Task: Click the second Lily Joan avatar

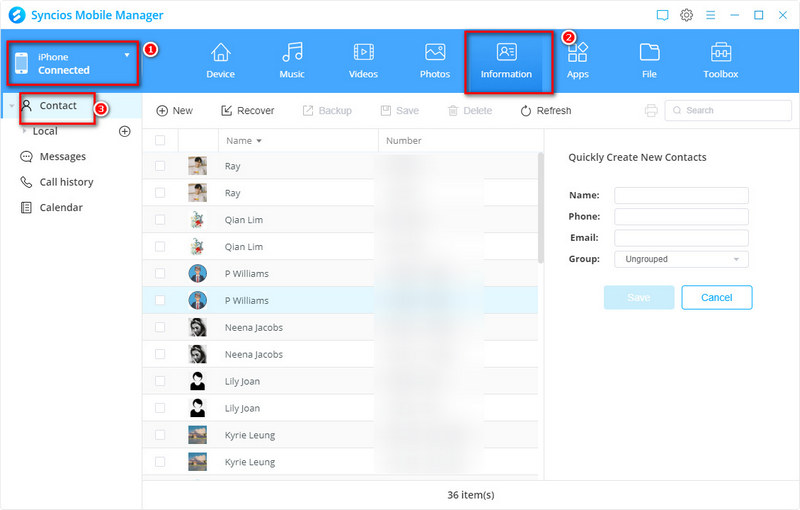Action: pyautogui.click(x=197, y=408)
